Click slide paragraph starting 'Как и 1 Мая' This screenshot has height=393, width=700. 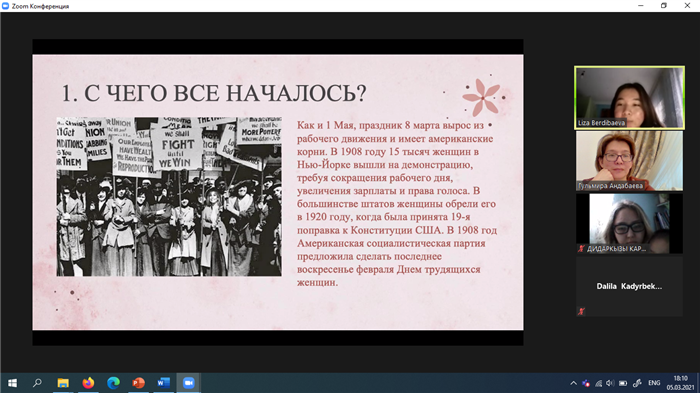click(397, 204)
